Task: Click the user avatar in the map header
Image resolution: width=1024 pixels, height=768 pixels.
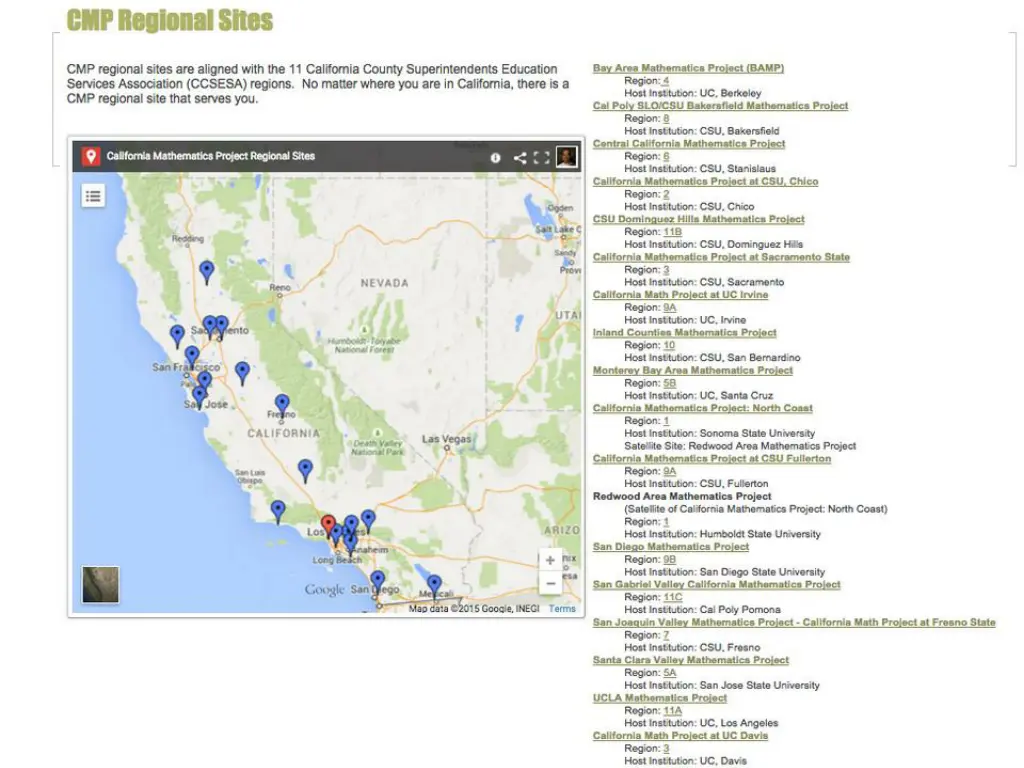Action: (x=566, y=157)
